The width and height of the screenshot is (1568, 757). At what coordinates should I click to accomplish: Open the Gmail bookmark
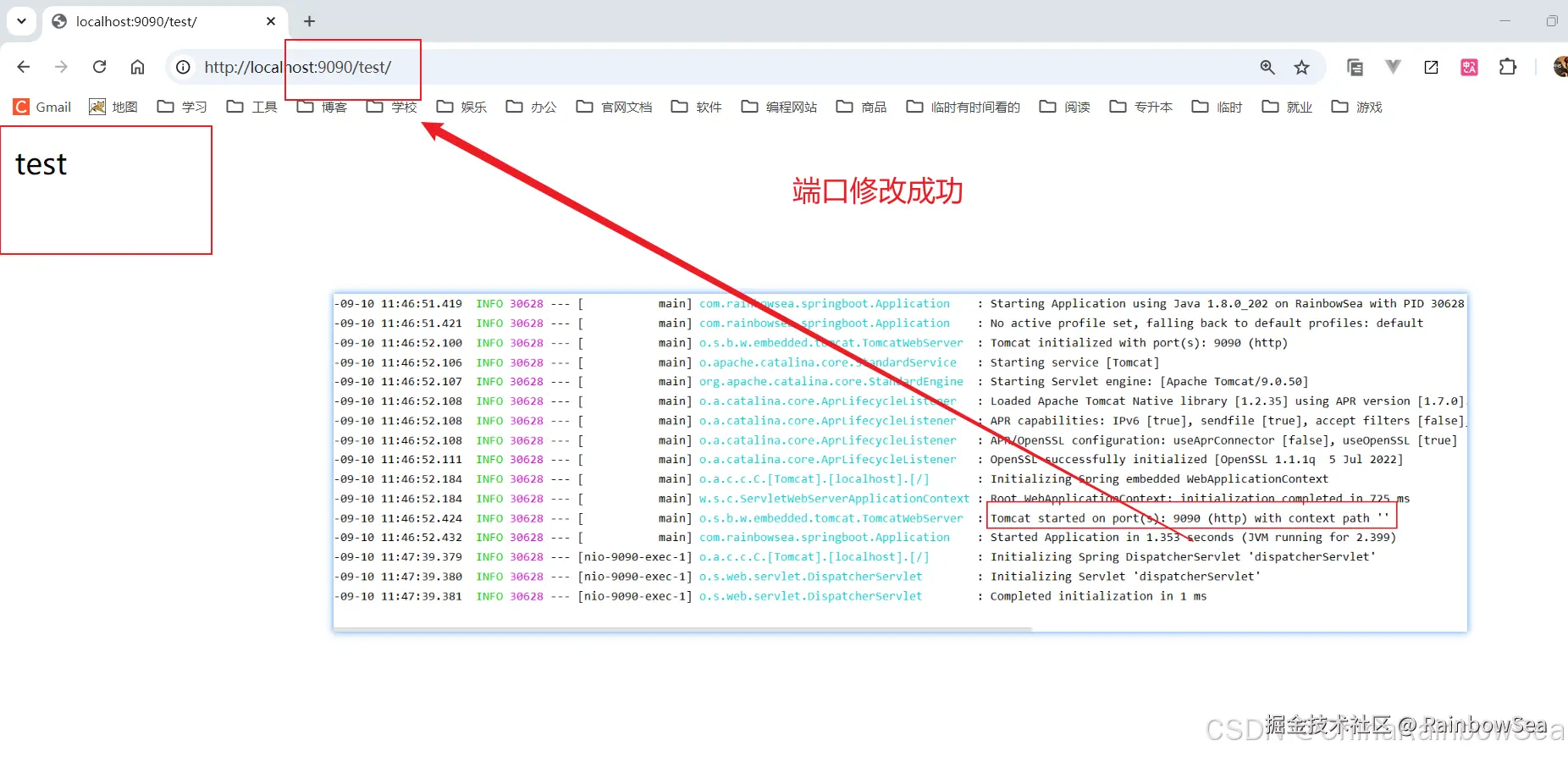(42, 107)
